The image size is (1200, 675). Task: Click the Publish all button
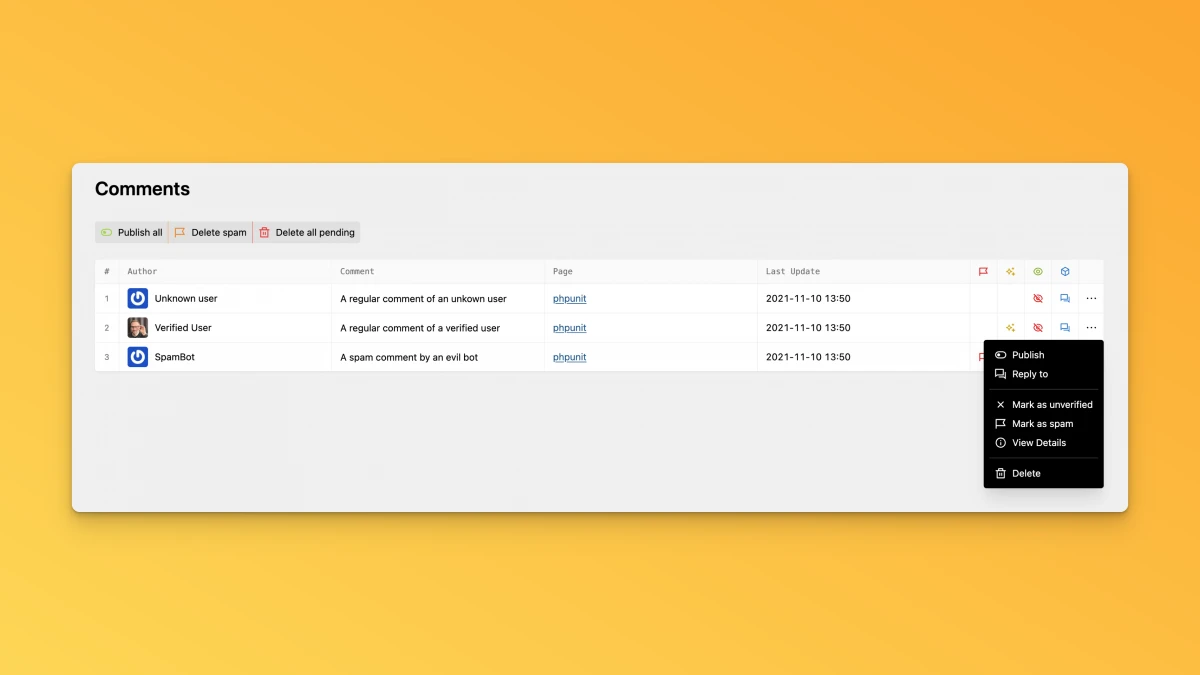131,232
